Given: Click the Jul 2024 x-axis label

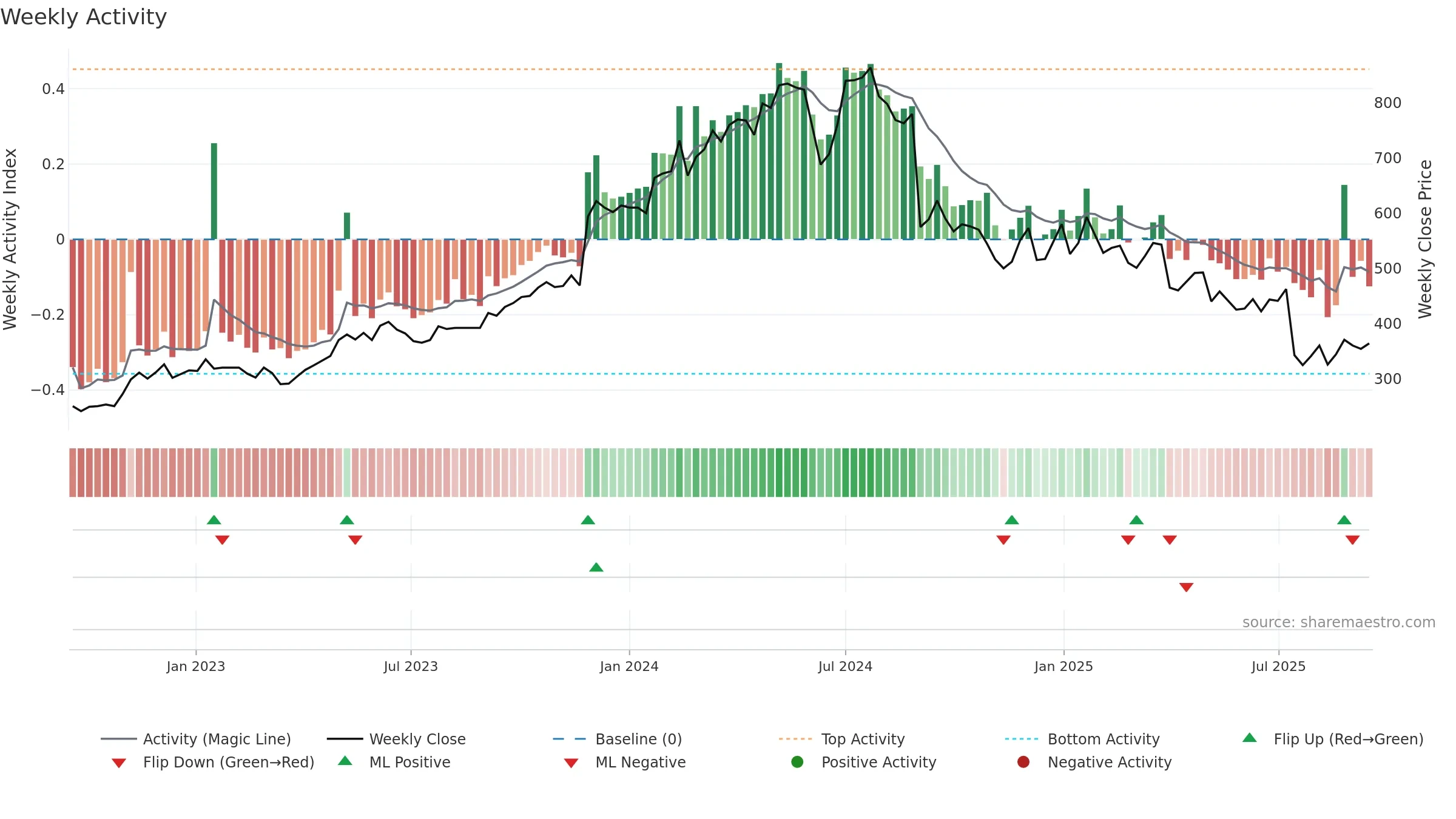Looking at the screenshot, I should coord(845,667).
